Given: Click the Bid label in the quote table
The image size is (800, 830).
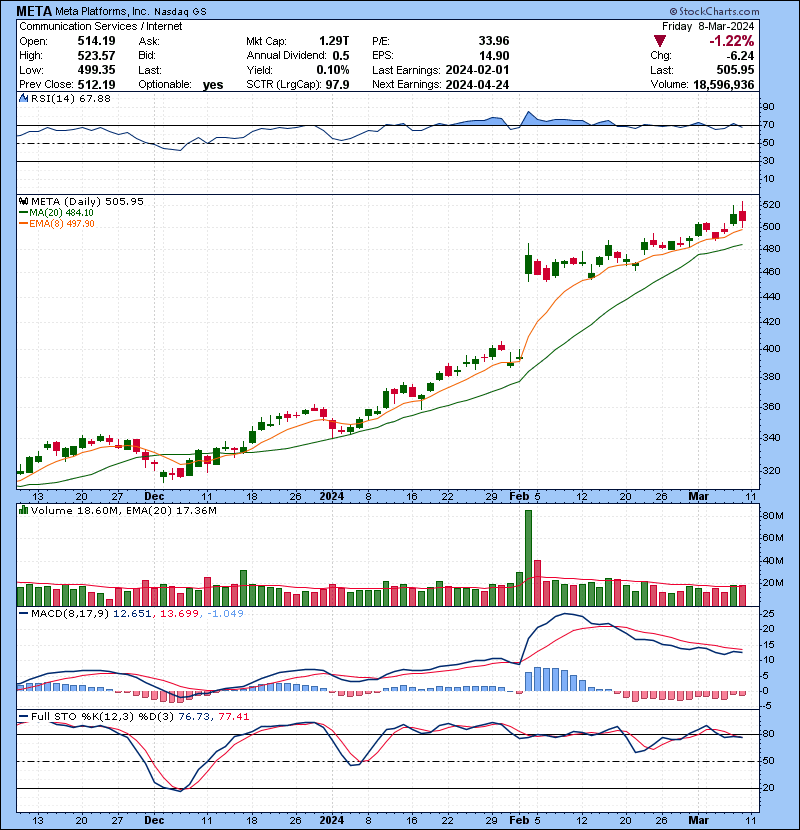Looking at the screenshot, I should click(147, 56).
